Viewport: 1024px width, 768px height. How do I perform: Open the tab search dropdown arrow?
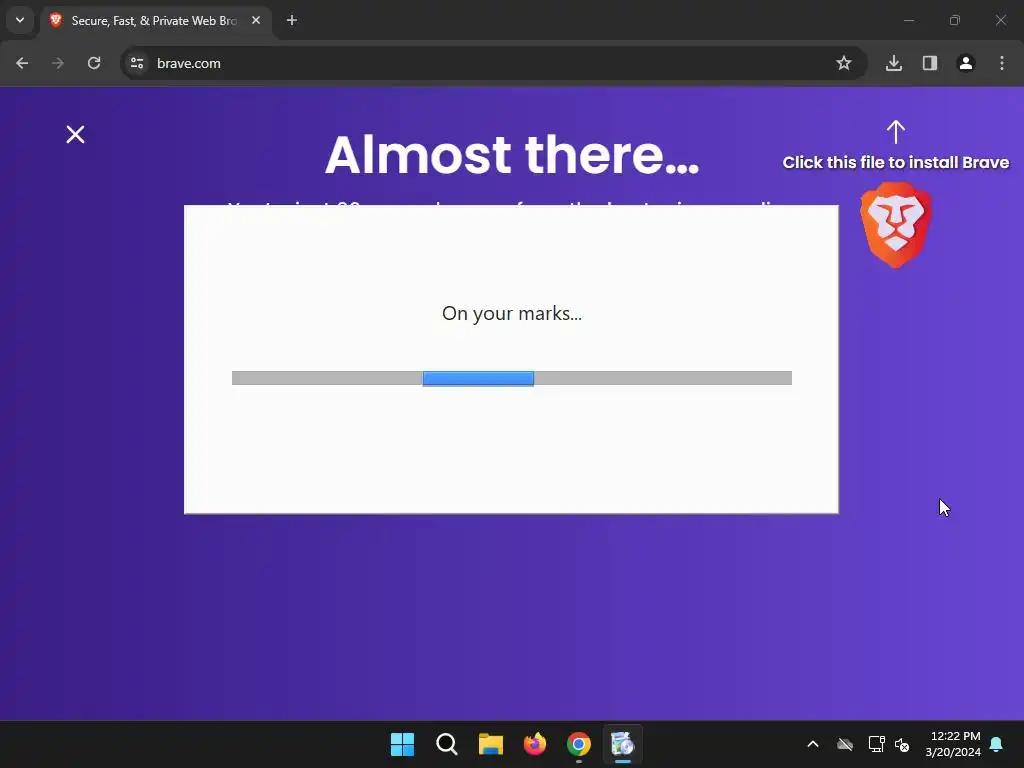point(20,20)
